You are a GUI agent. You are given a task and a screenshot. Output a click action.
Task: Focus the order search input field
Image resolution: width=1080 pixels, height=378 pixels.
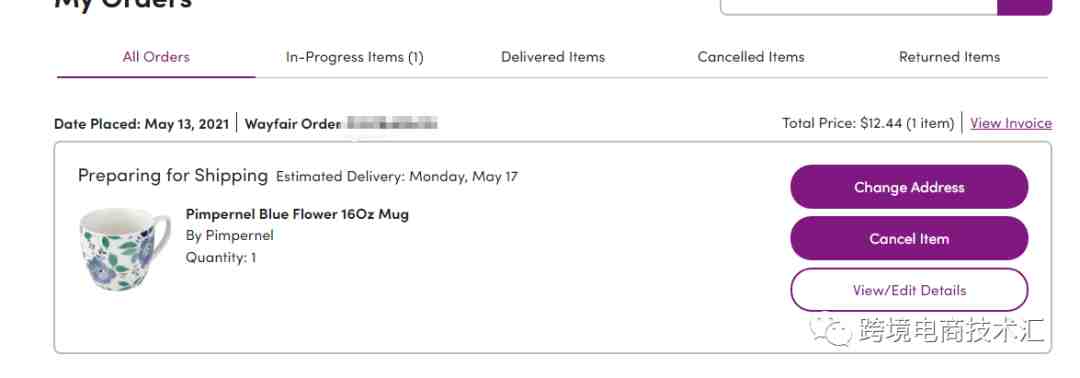tap(858, 6)
